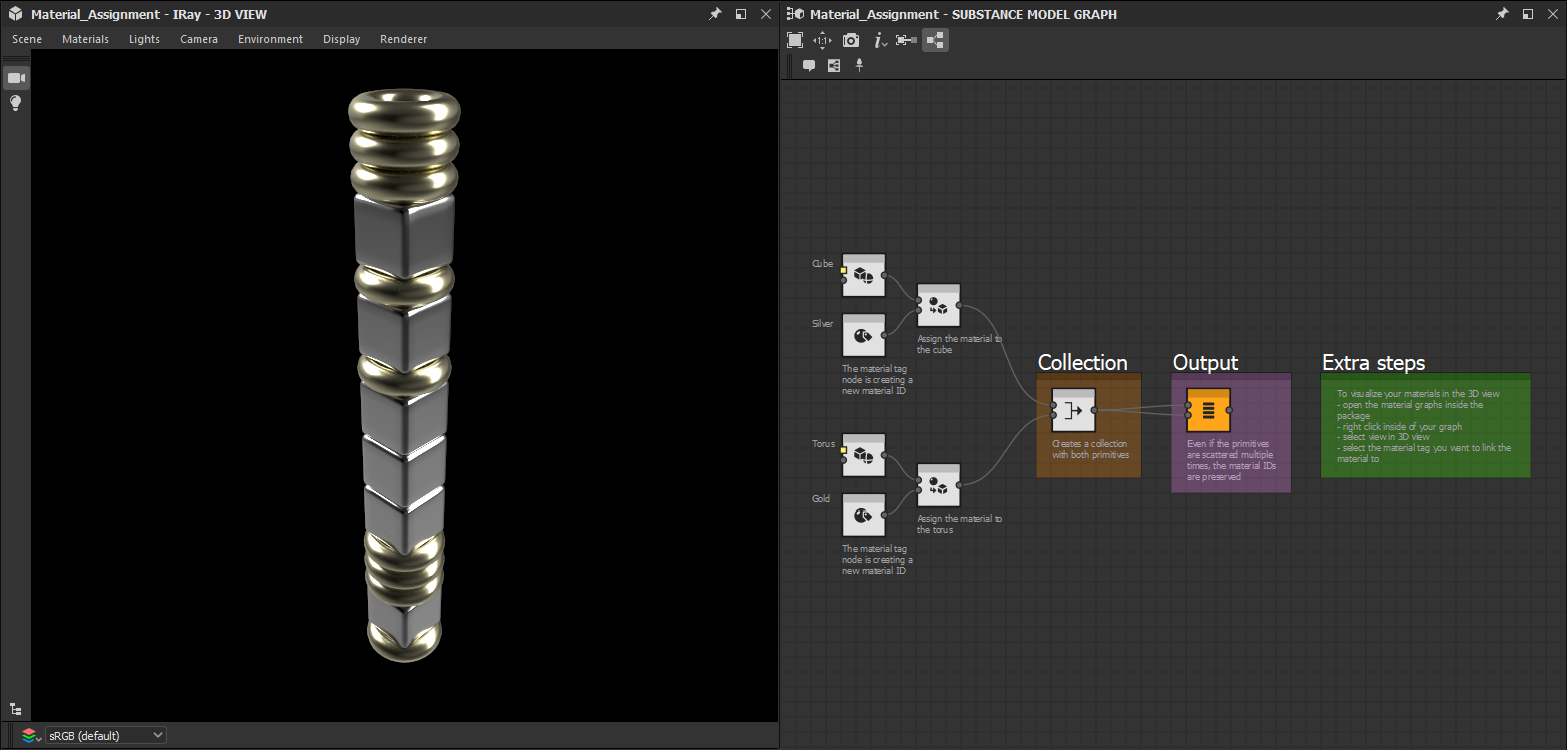Select the light bulb icon in the 3D view sidebar
This screenshot has height=750, width=1567.
tap(15, 103)
